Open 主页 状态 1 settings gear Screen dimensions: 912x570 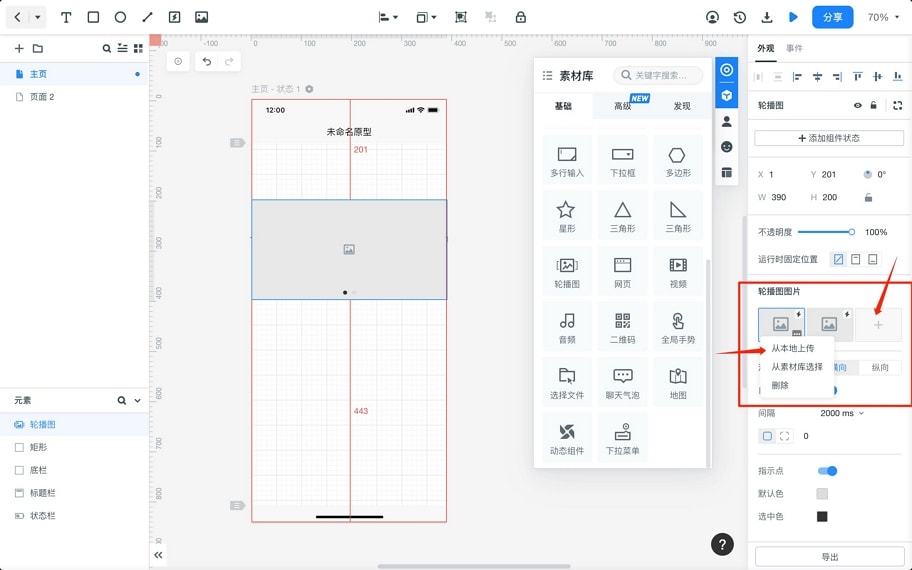[x=309, y=89]
